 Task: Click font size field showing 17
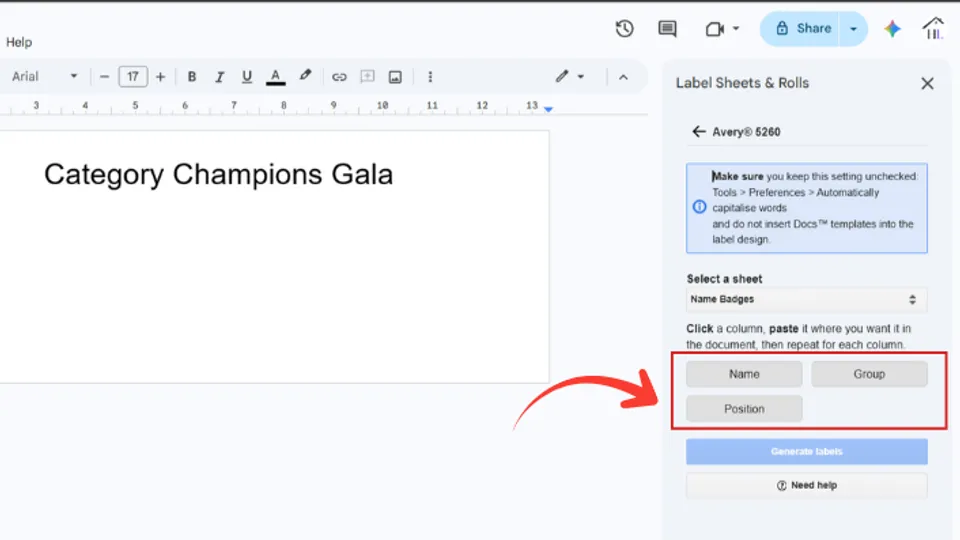click(133, 77)
